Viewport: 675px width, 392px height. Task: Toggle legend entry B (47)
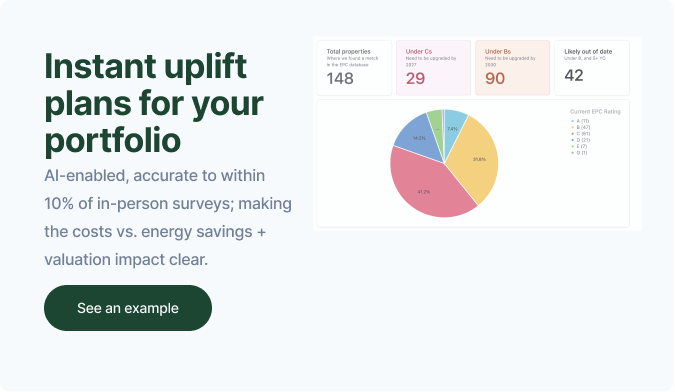click(581, 127)
